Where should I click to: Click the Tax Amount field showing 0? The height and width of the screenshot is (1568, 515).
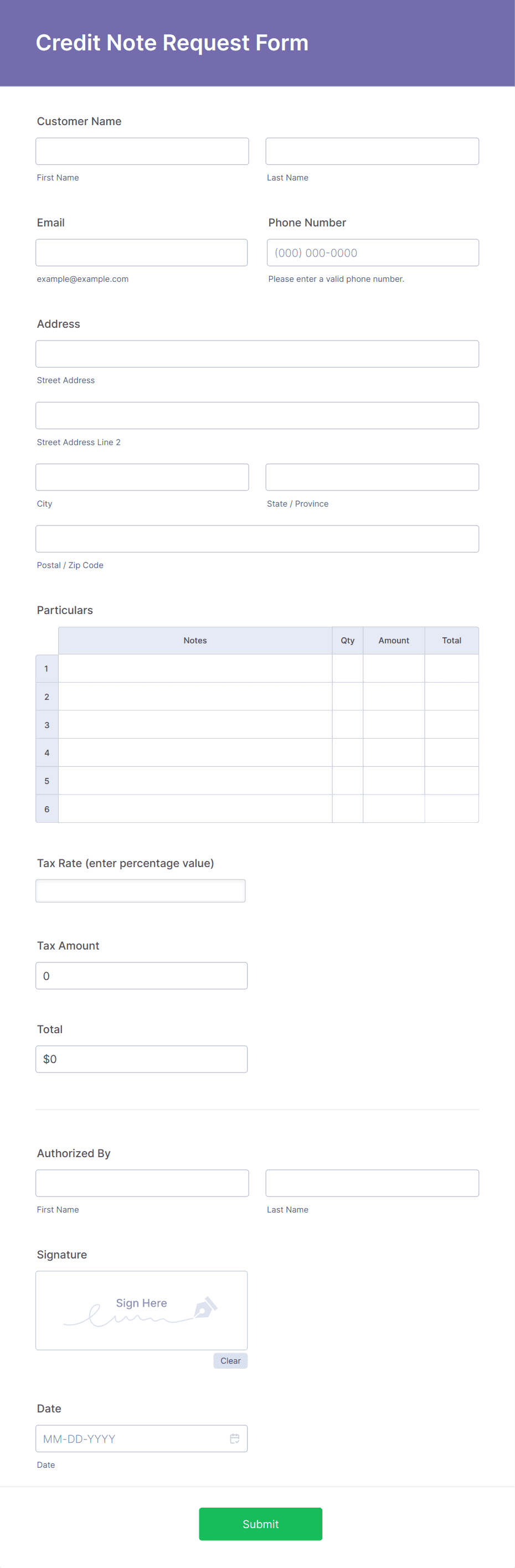coord(141,975)
